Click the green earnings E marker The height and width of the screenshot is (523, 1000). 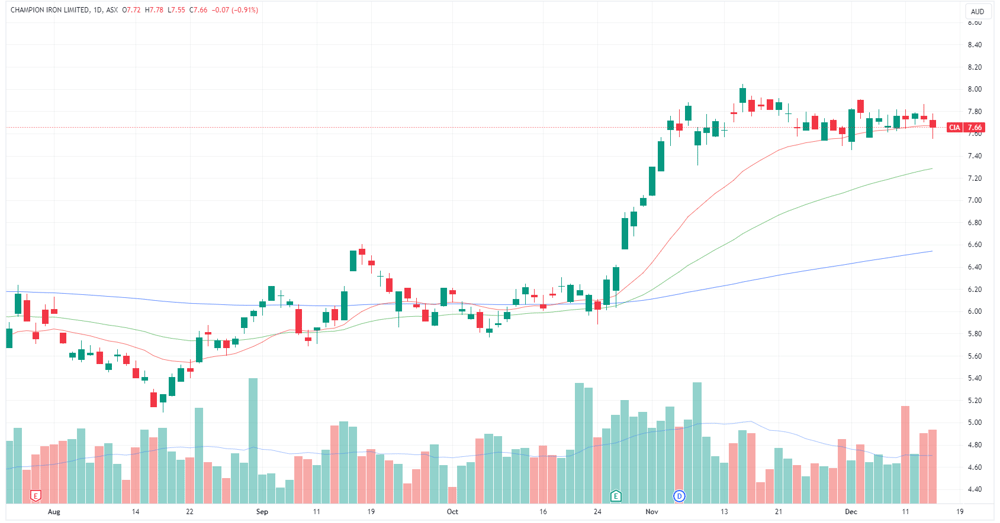615,496
